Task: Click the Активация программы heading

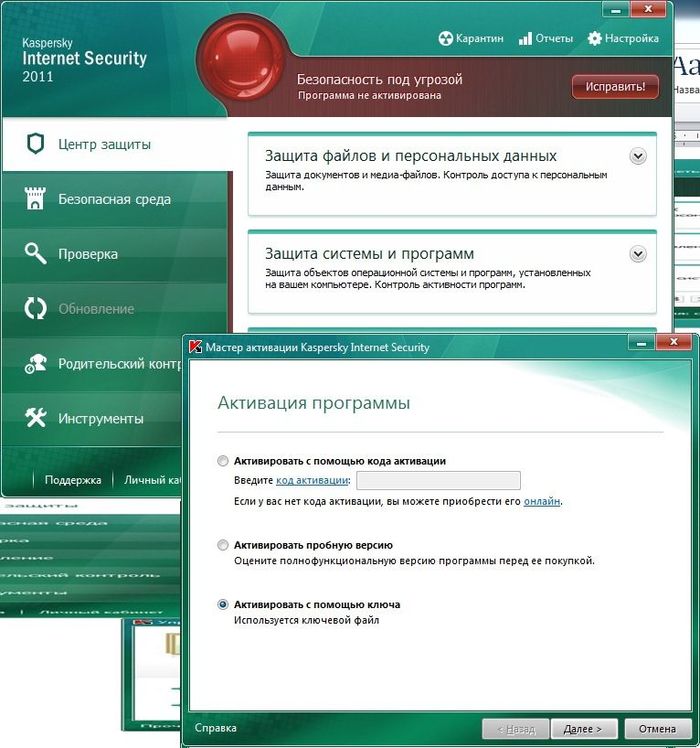Action: pyautogui.click(x=313, y=403)
